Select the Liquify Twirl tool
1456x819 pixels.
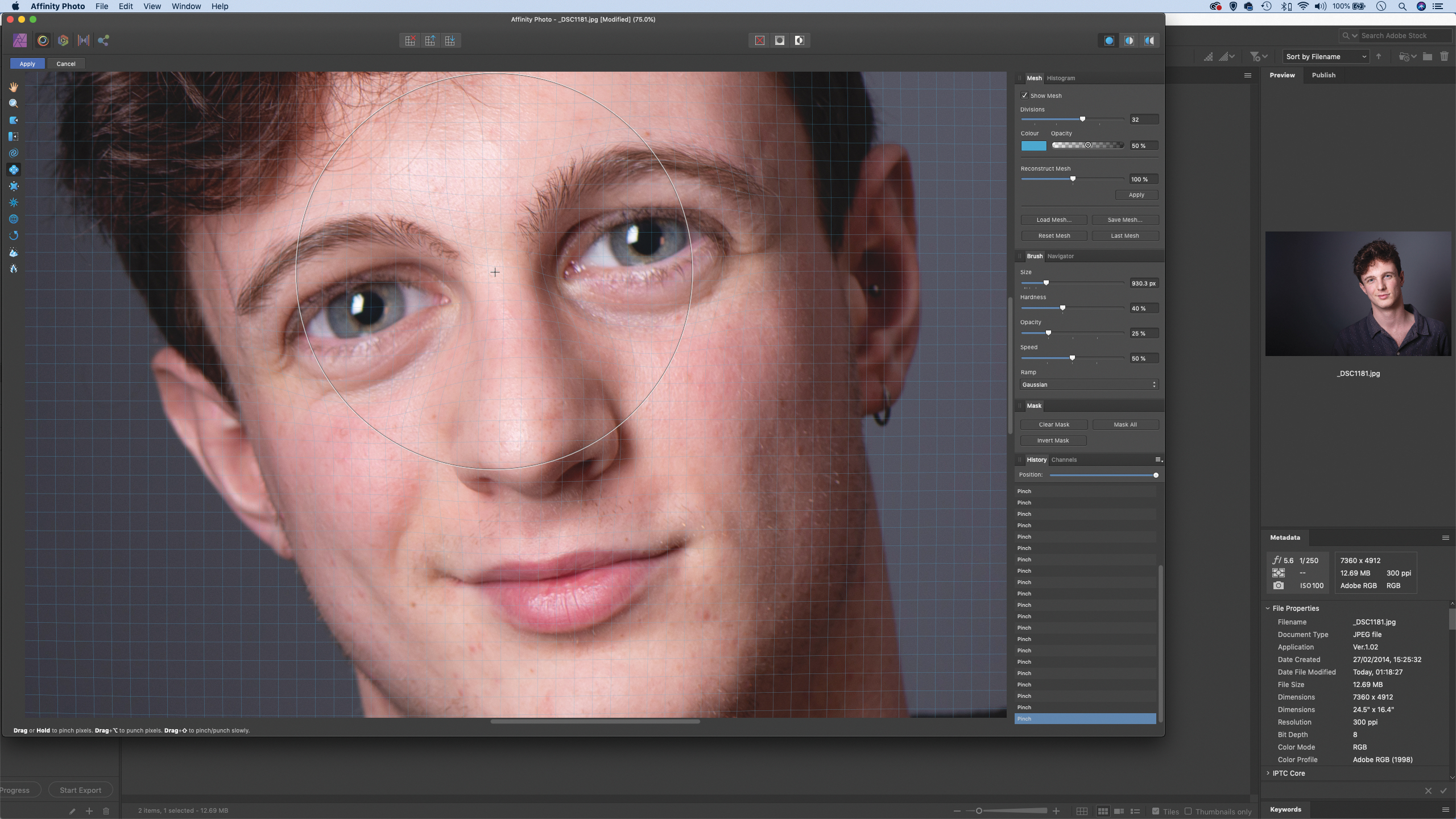point(14,153)
